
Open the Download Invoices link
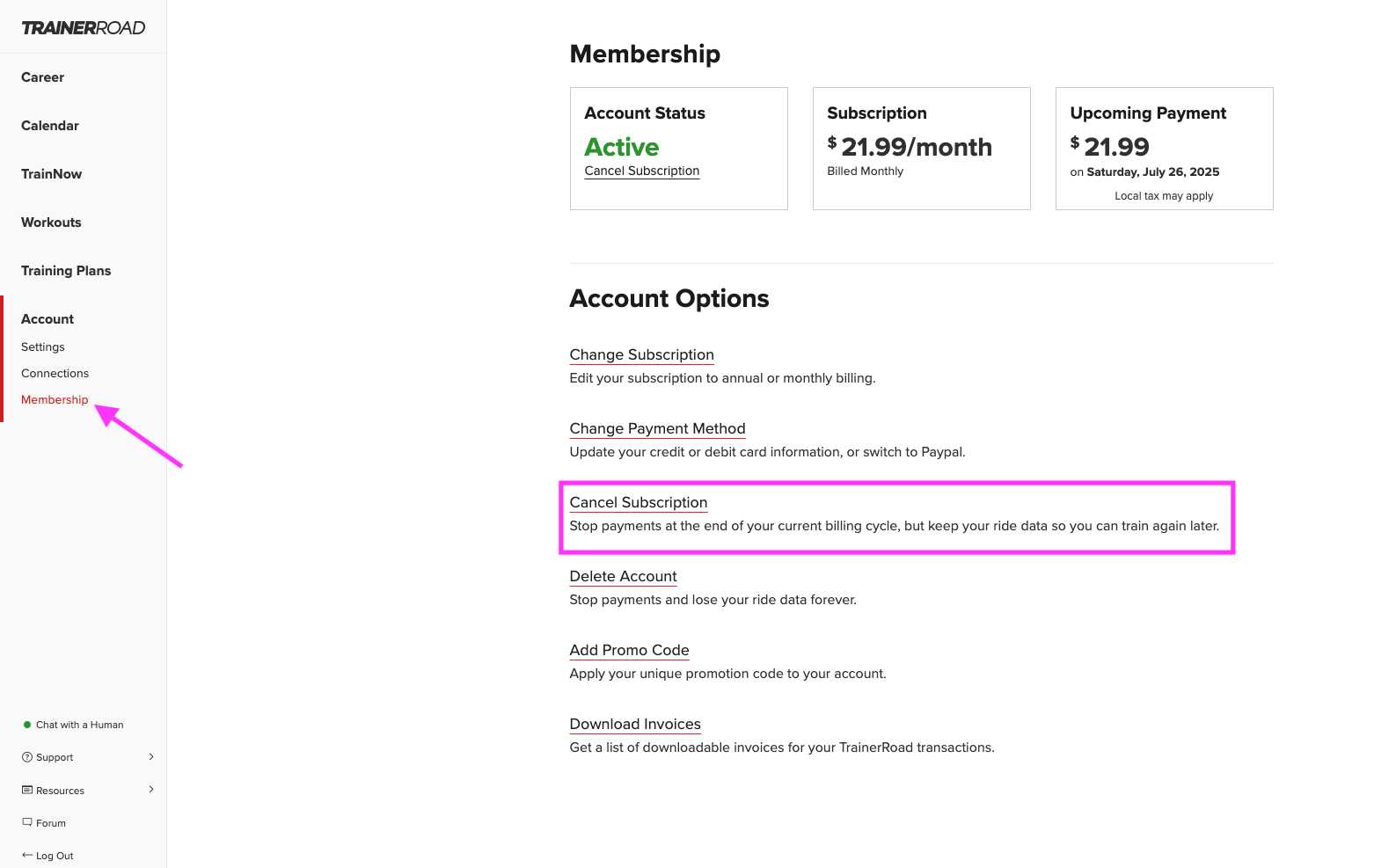635,724
